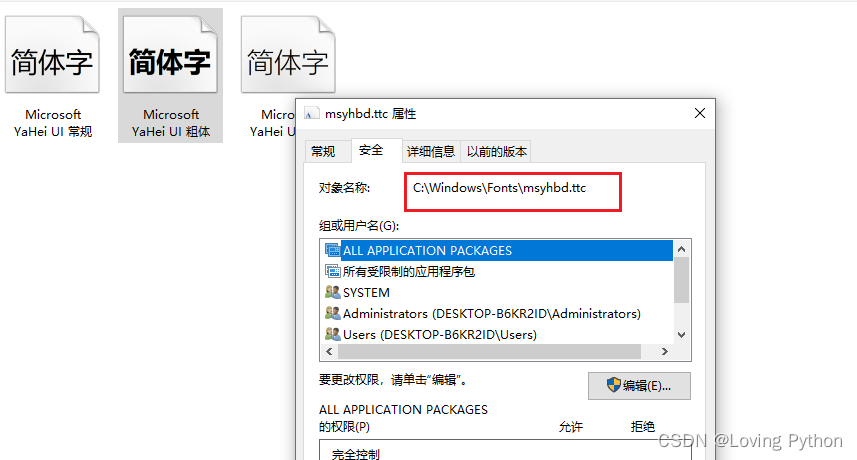This screenshot has height=460, width=857.
Task: Click the object path C:\Windows\Fonts\msyhbd.ttc
Action: pos(500,188)
